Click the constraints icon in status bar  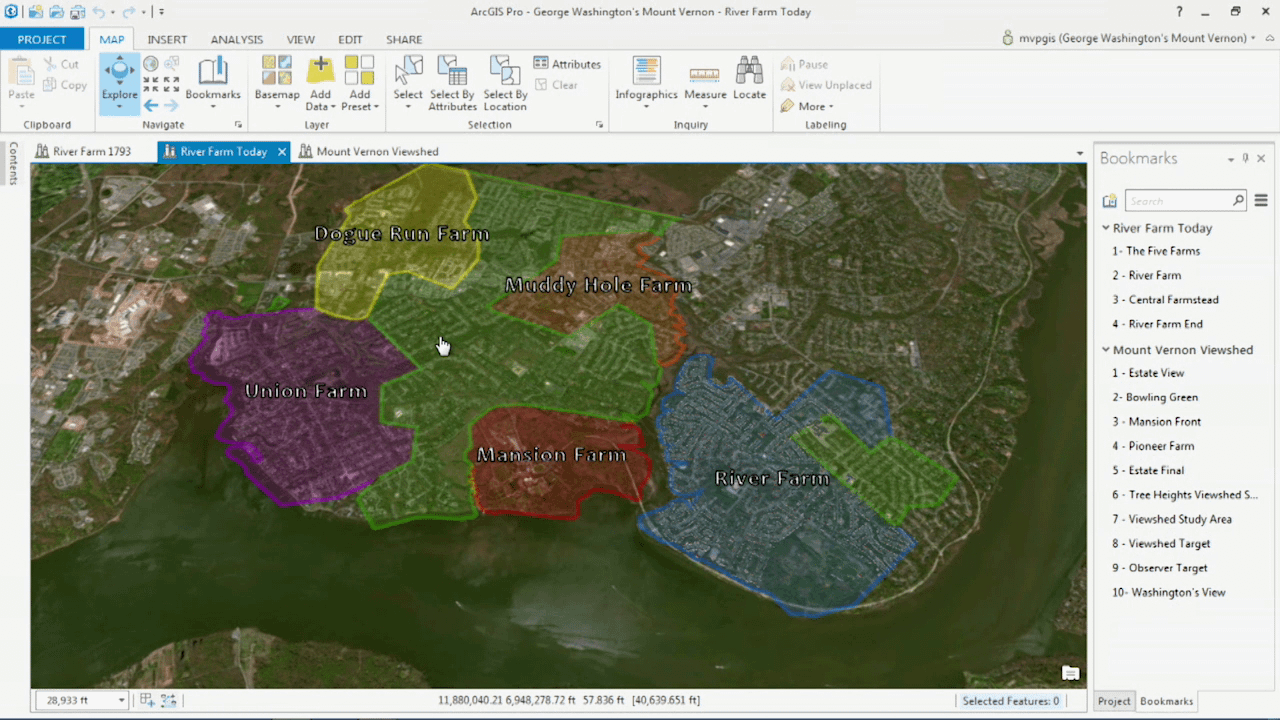168,700
